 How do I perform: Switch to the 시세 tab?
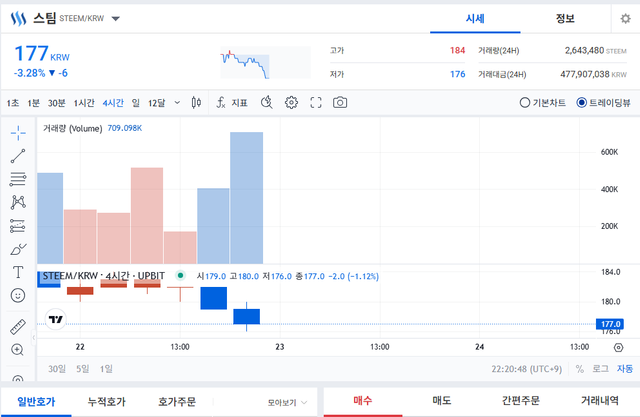475,18
